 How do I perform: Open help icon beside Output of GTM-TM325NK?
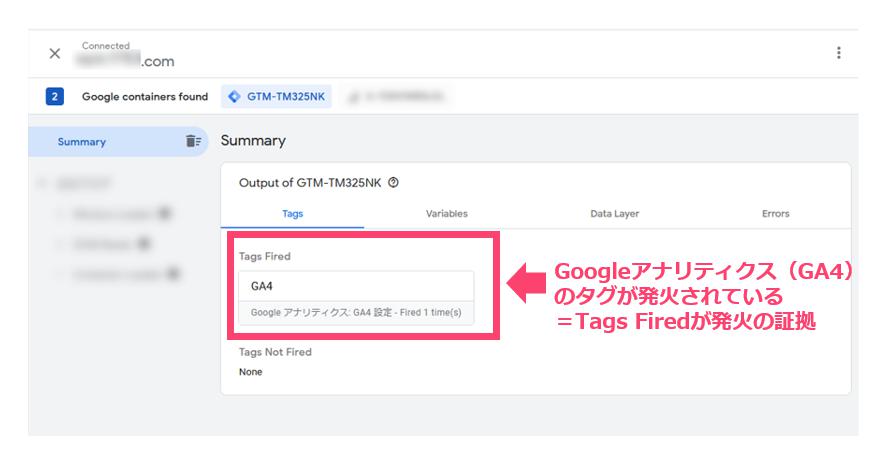[394, 182]
